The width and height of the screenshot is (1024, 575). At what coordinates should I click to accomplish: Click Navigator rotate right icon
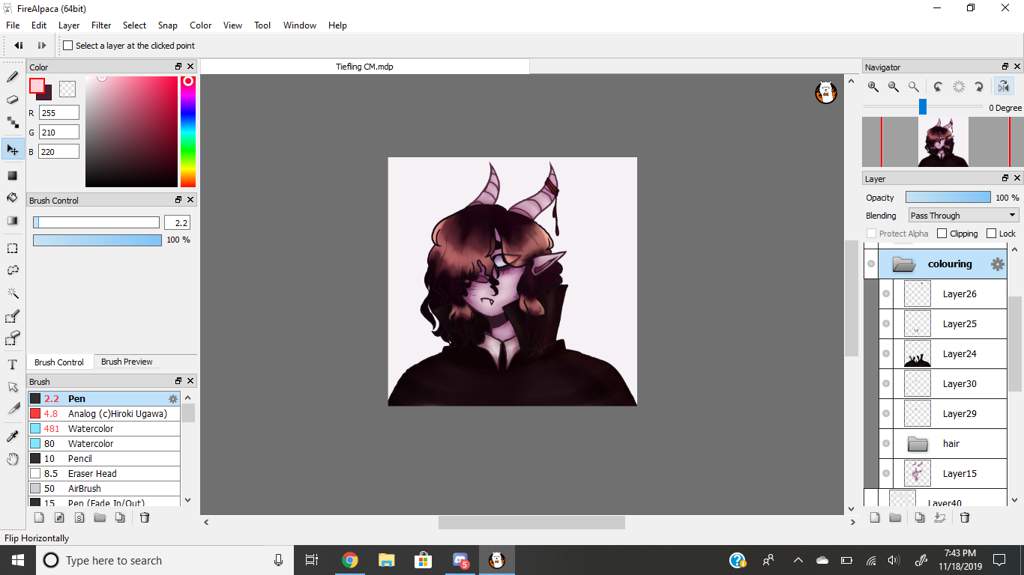coord(978,87)
